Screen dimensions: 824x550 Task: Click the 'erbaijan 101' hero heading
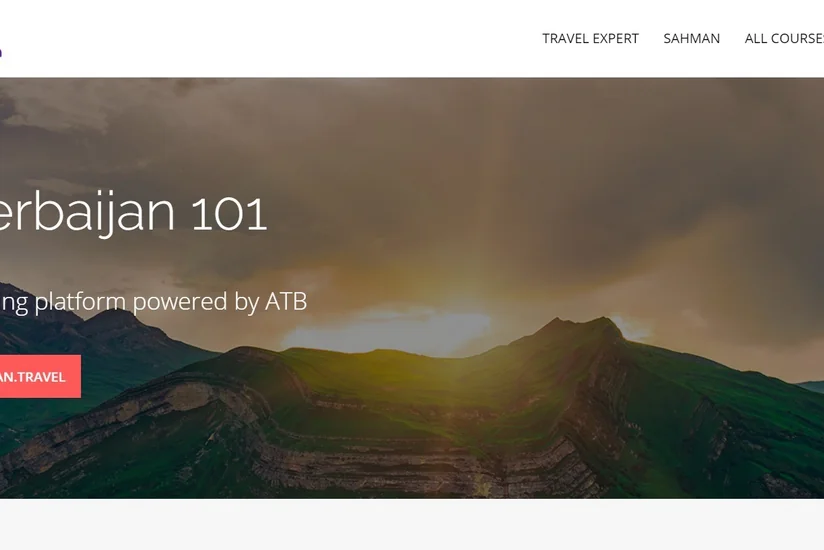tap(133, 214)
